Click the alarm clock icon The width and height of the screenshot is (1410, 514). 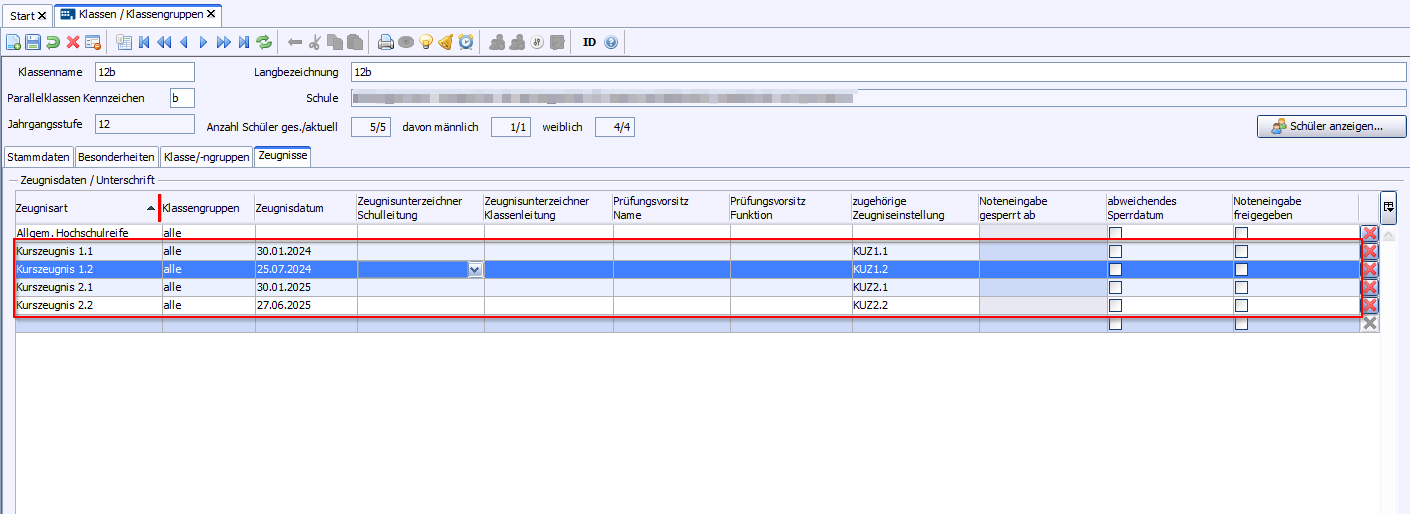coord(466,42)
